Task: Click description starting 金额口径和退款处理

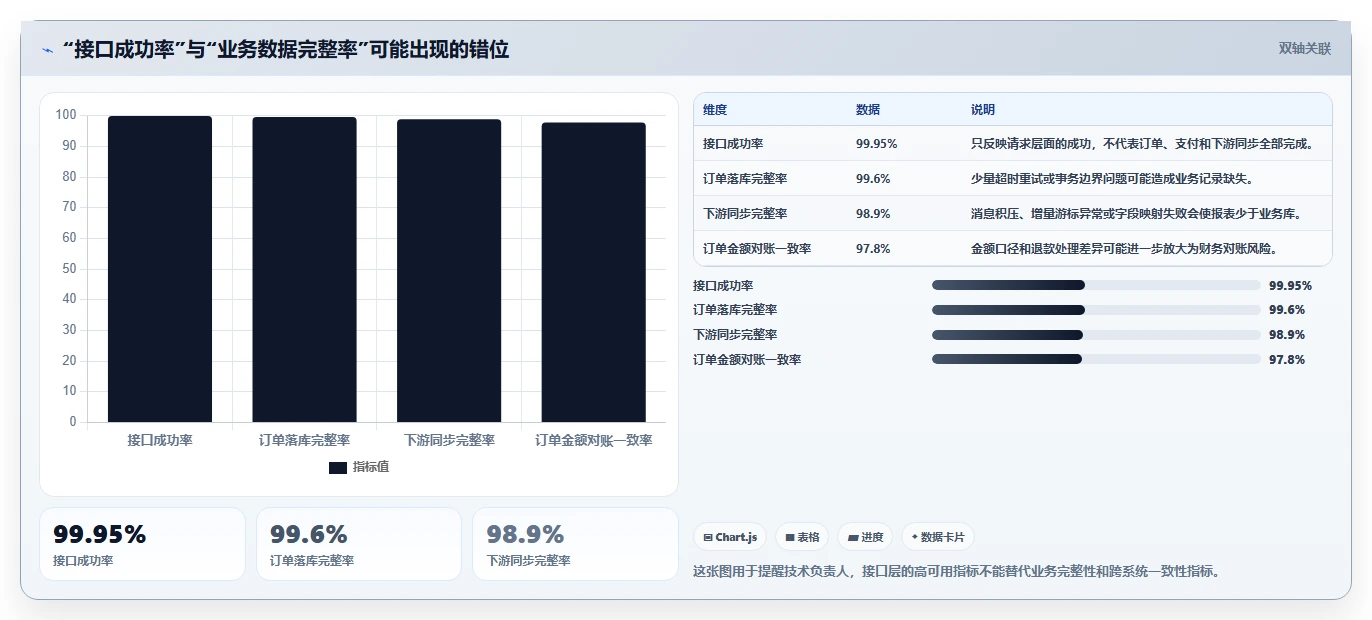Action: (x=1123, y=249)
